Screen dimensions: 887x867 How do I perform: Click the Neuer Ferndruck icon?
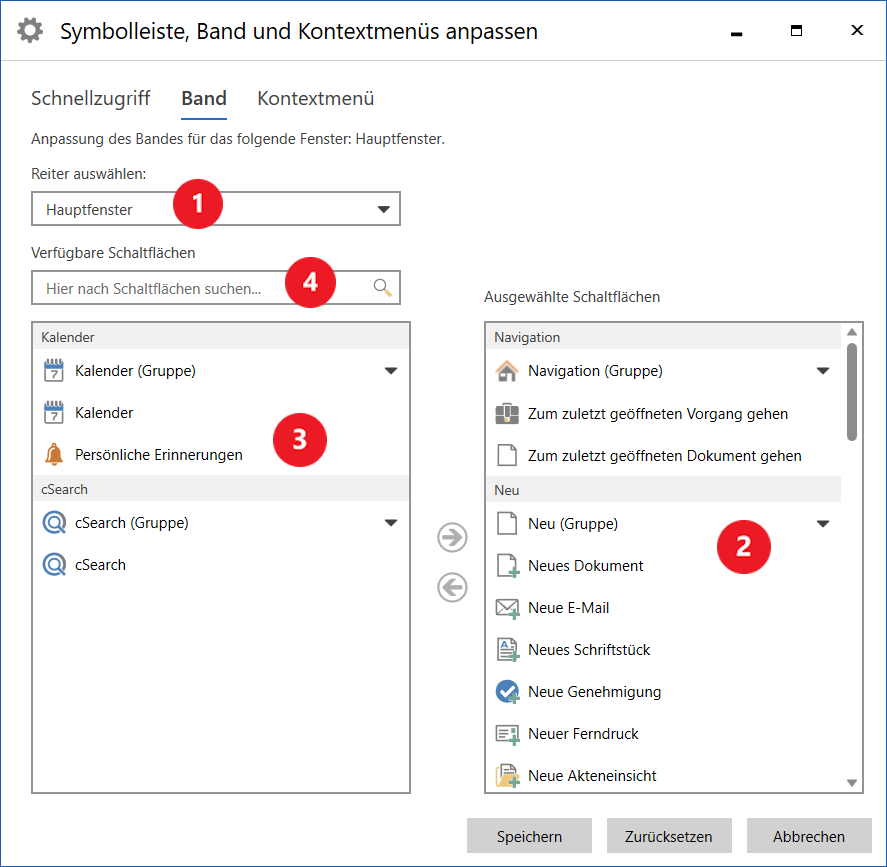click(507, 734)
